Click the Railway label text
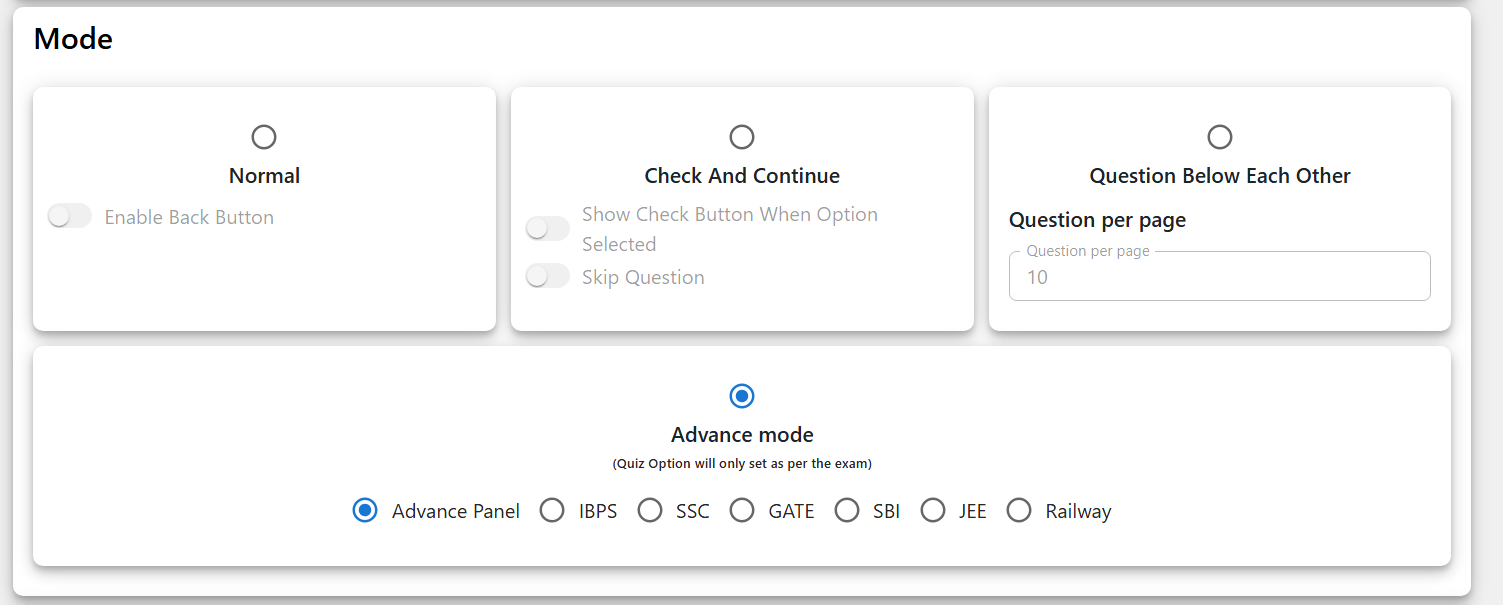 point(1078,511)
